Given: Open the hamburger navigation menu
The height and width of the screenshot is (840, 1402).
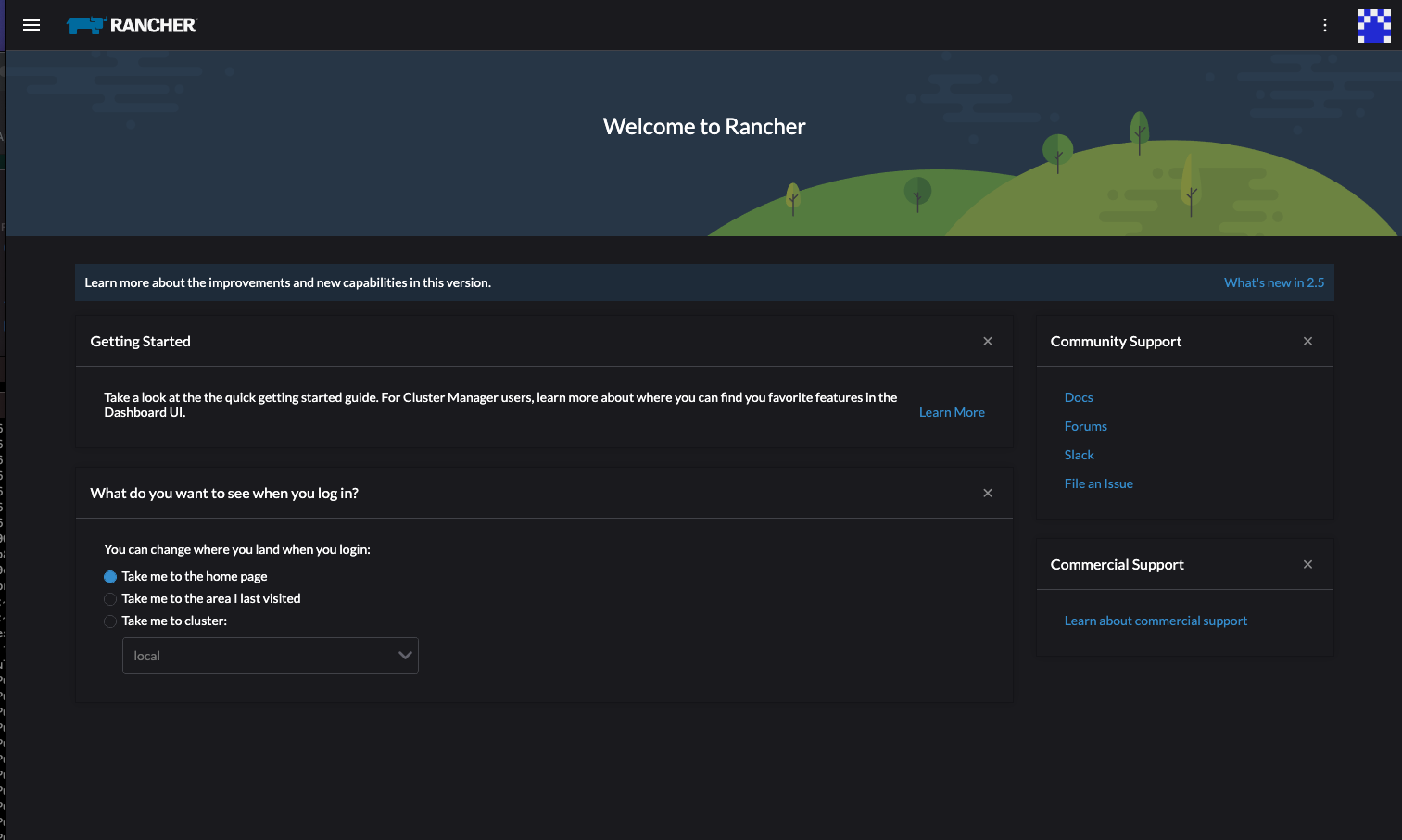Looking at the screenshot, I should tap(31, 25).
